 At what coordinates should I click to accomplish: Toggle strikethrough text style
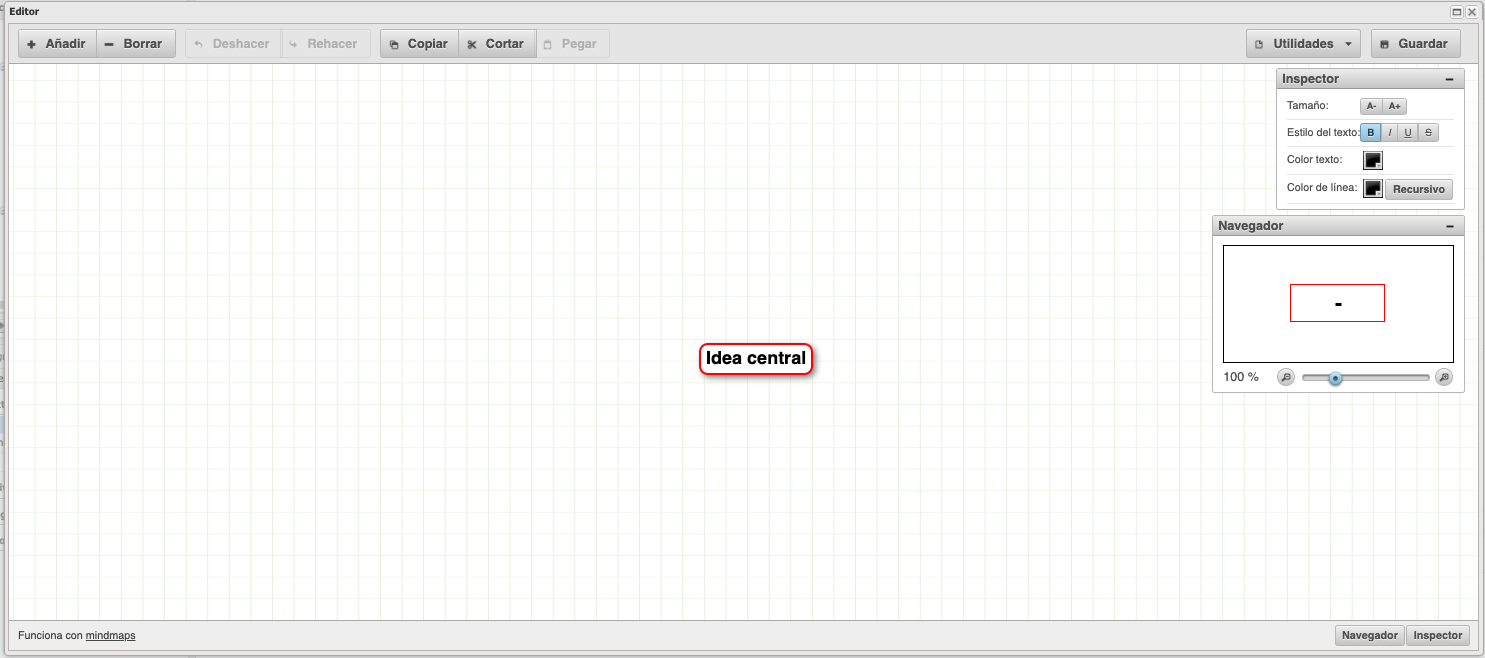click(x=1428, y=131)
